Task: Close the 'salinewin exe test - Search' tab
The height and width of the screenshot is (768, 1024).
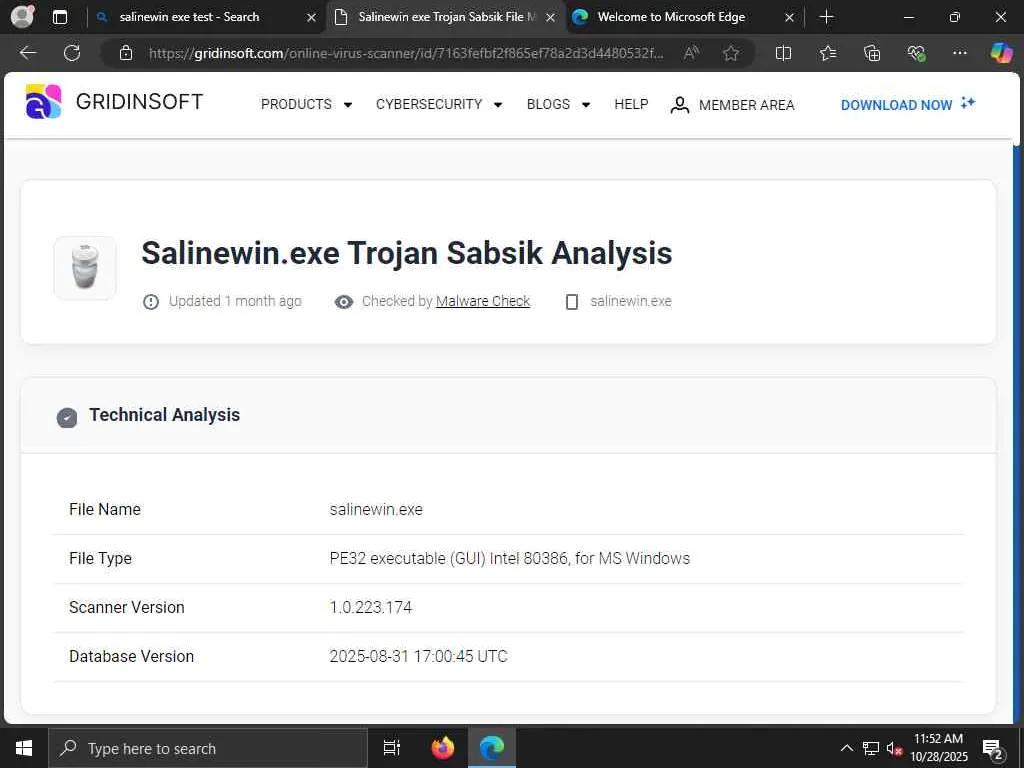Action: [312, 18]
